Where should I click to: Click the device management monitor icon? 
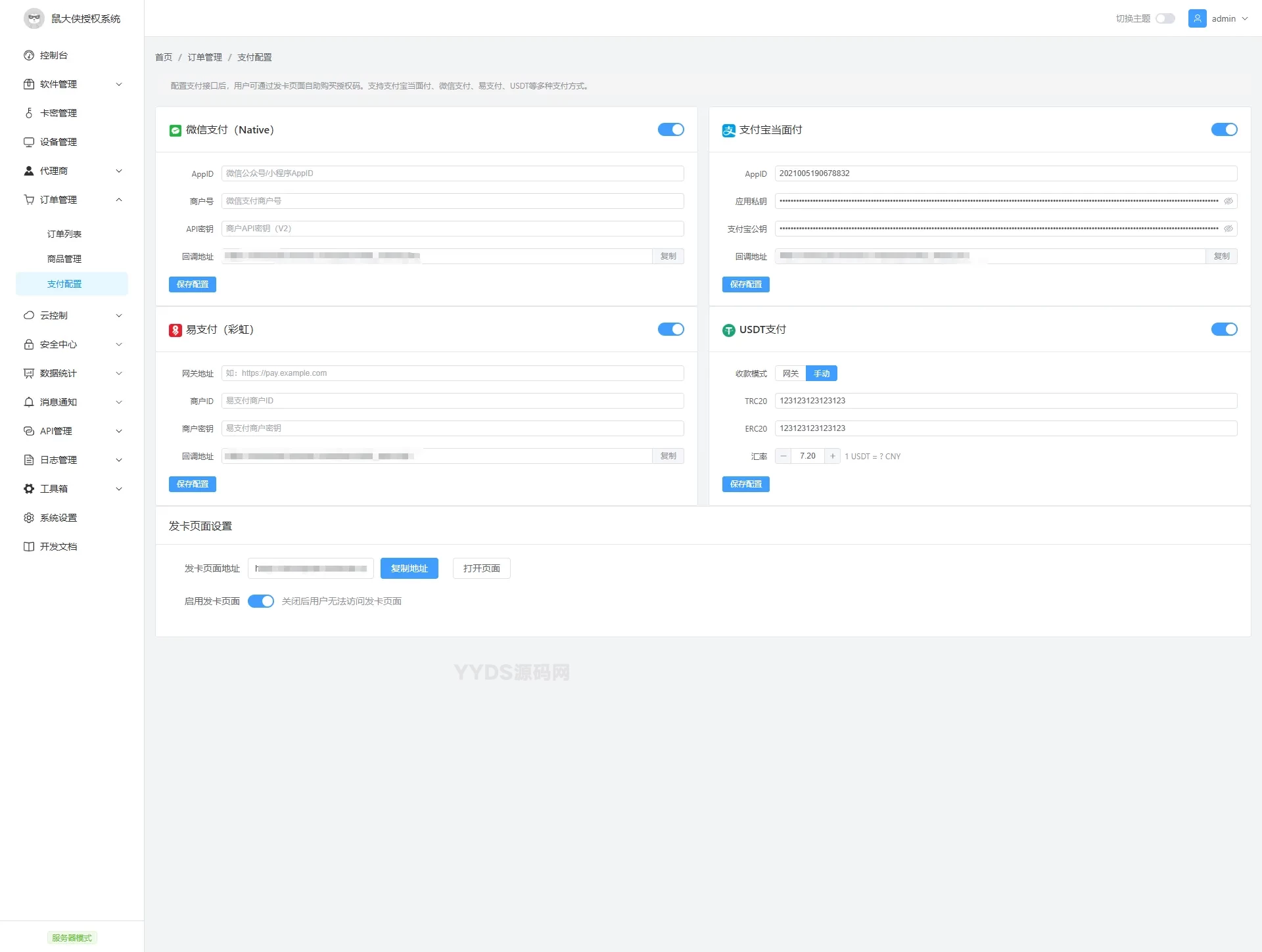point(29,142)
